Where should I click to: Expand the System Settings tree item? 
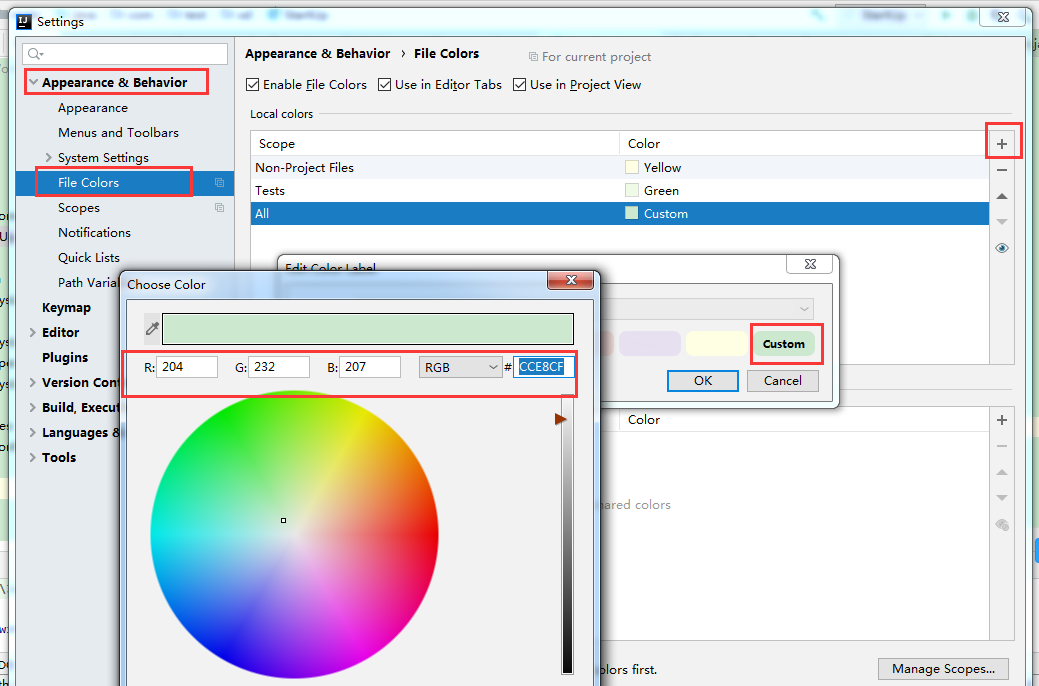click(x=48, y=157)
